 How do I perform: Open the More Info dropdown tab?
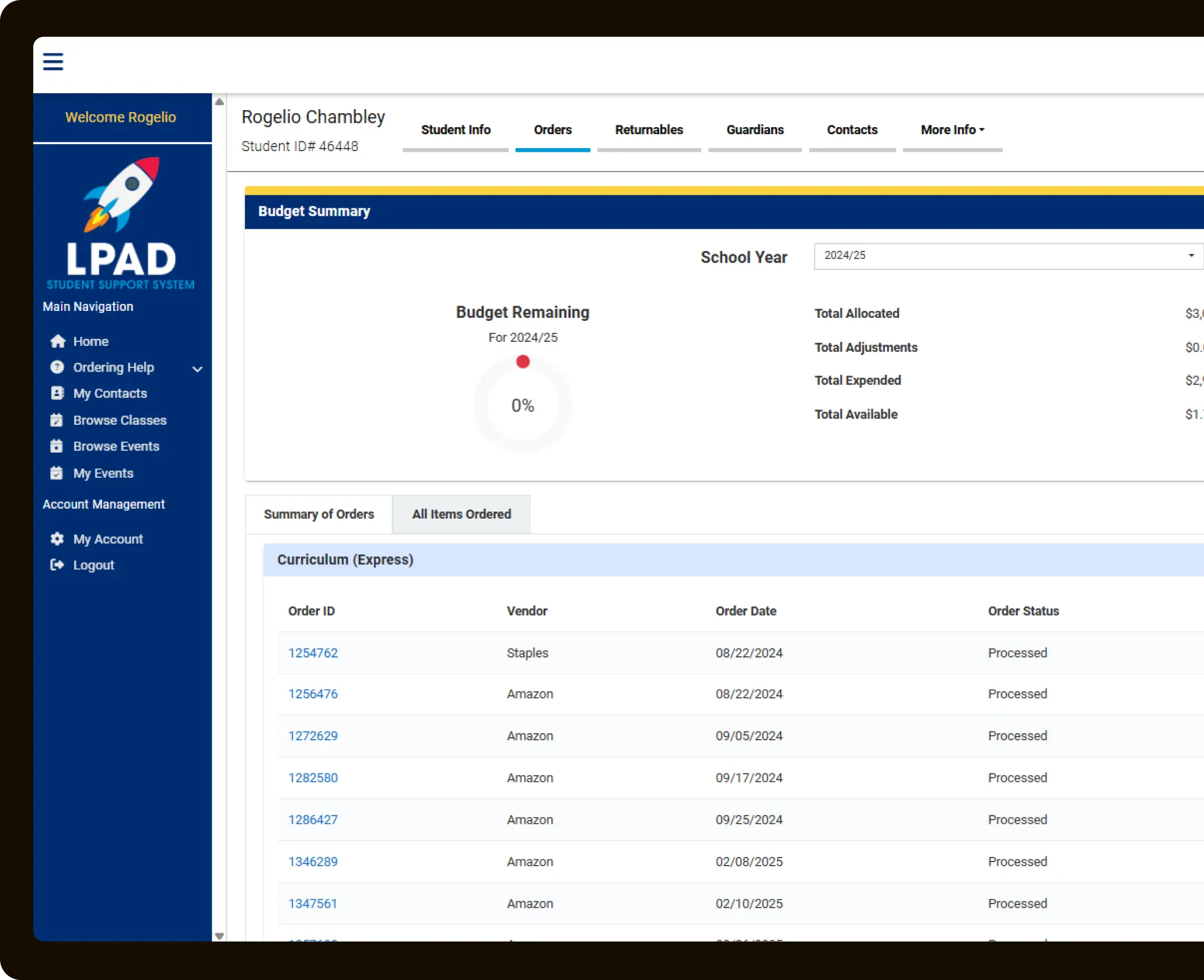(952, 129)
